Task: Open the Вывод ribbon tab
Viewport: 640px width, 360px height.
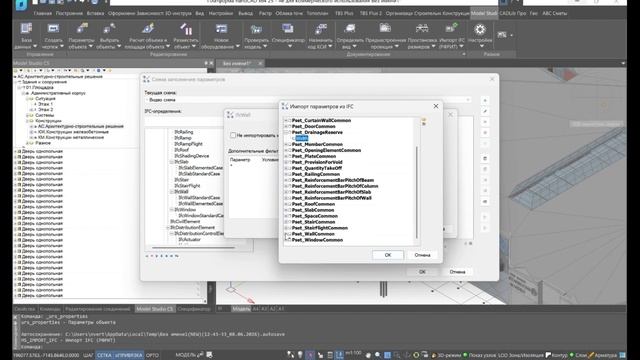Action: (x=245, y=13)
